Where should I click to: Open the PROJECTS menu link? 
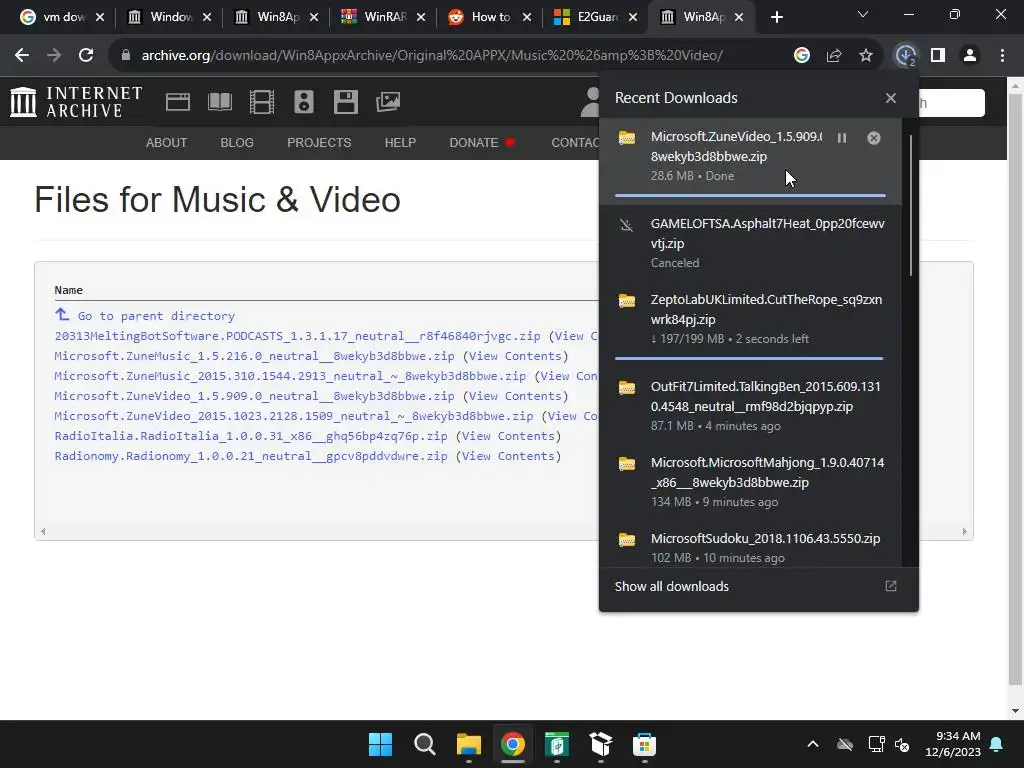[x=319, y=142]
